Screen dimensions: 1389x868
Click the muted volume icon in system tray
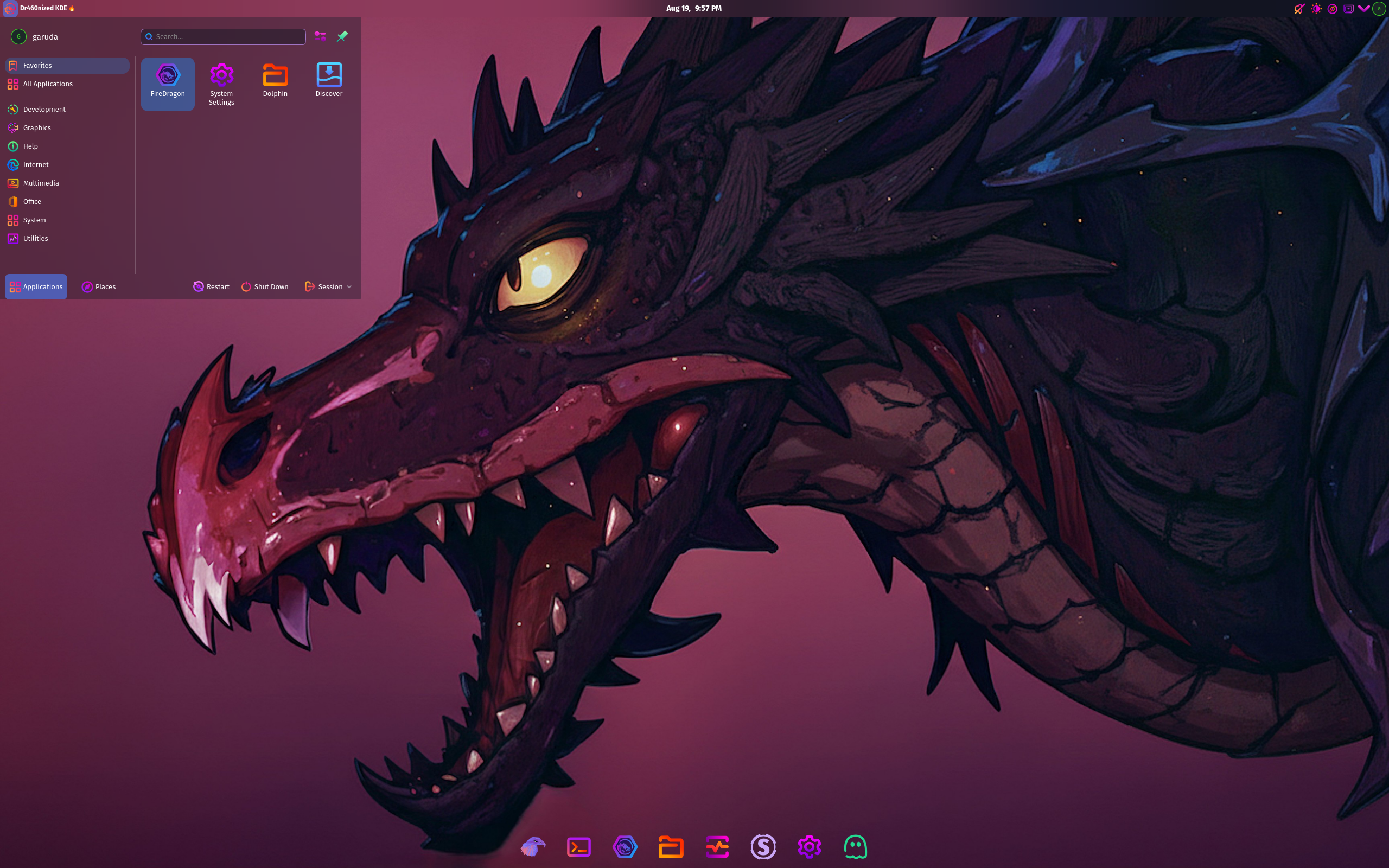(1299, 9)
